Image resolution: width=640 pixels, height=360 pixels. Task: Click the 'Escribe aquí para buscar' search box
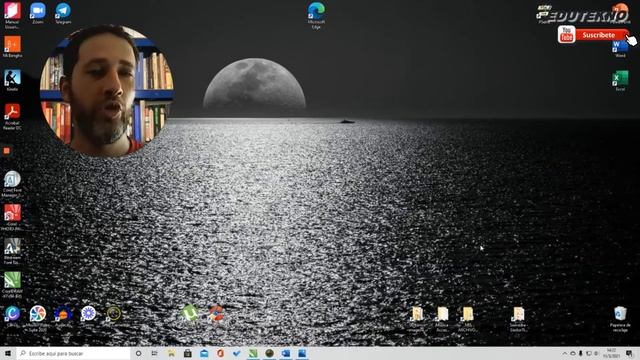pyautogui.click(x=73, y=353)
